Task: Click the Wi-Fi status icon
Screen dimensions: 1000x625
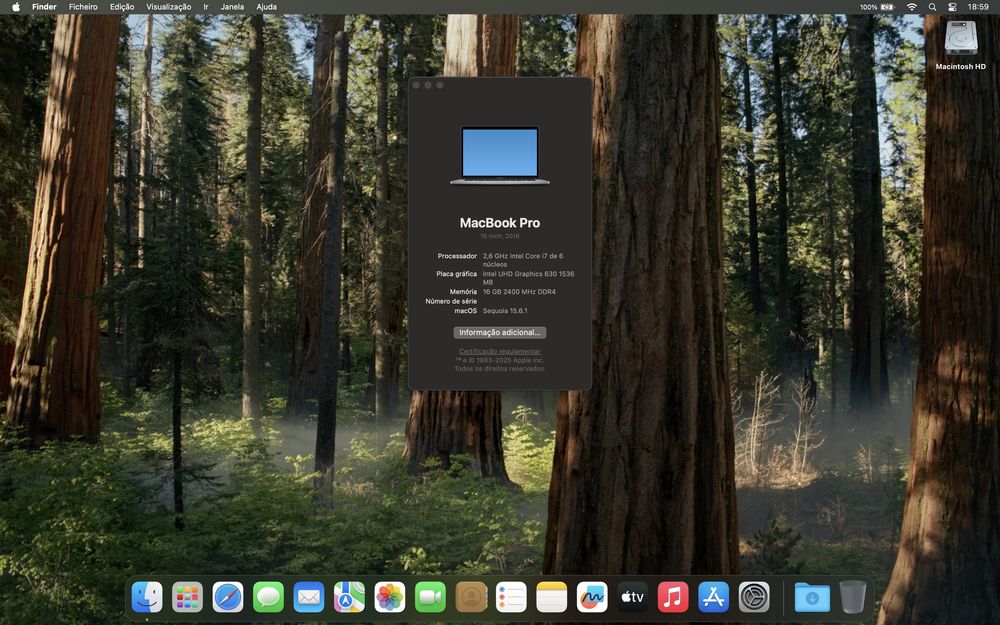Action: click(x=912, y=7)
